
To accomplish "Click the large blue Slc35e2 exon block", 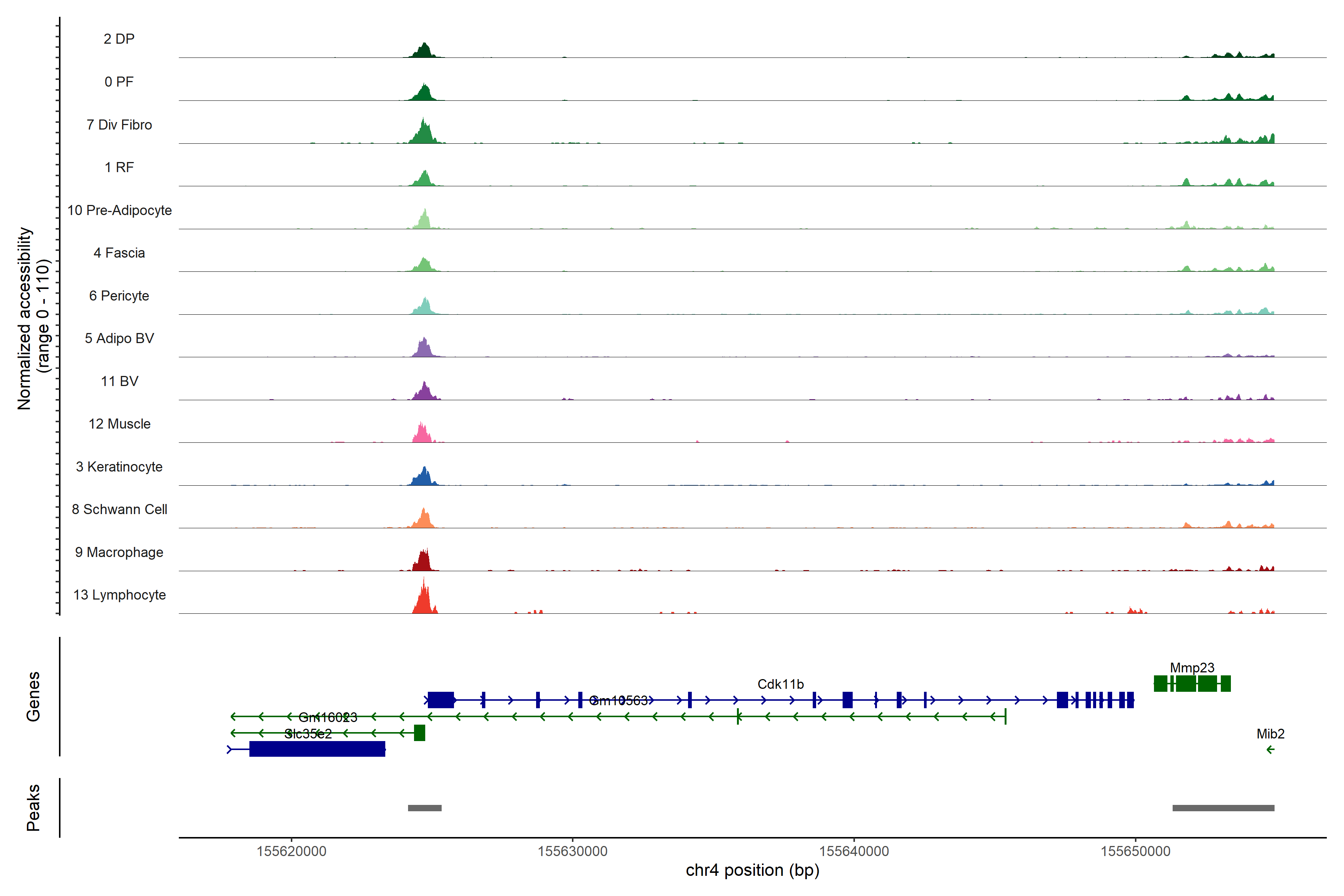I will coord(317,749).
